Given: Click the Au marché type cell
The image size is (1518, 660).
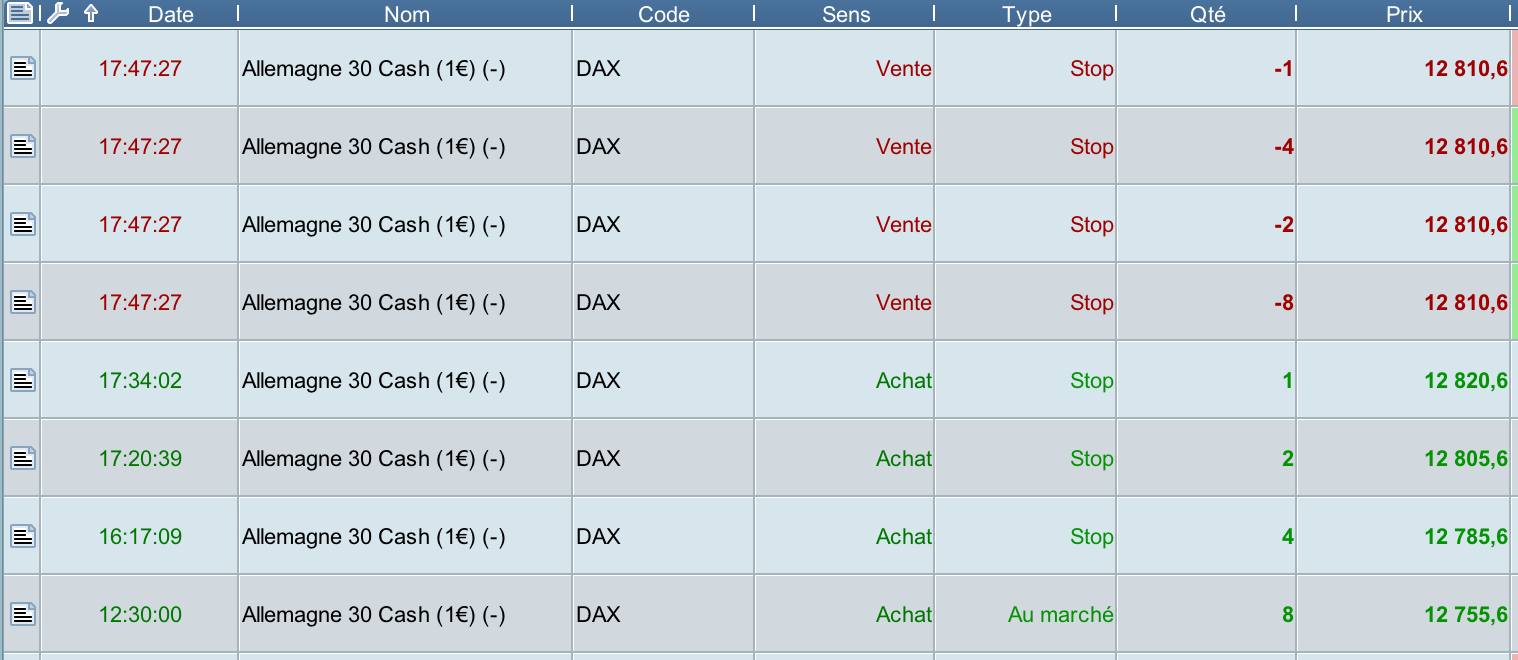Looking at the screenshot, I should pos(1060,614).
